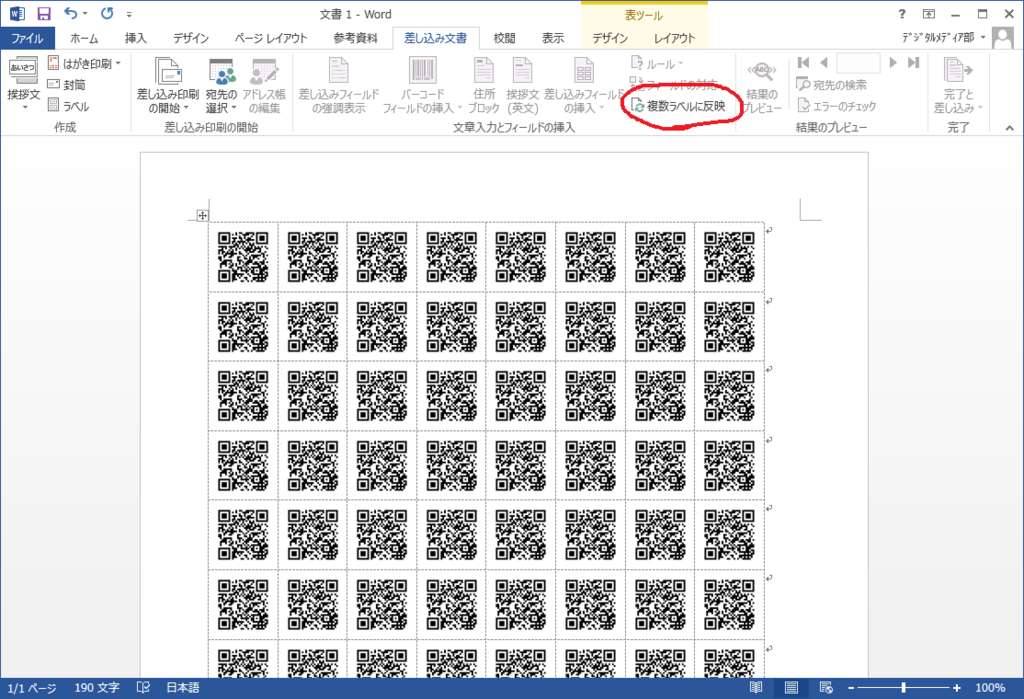Open 宛先の選択 recipient selection
Screen dimensions: 1024x699
(x=221, y=85)
